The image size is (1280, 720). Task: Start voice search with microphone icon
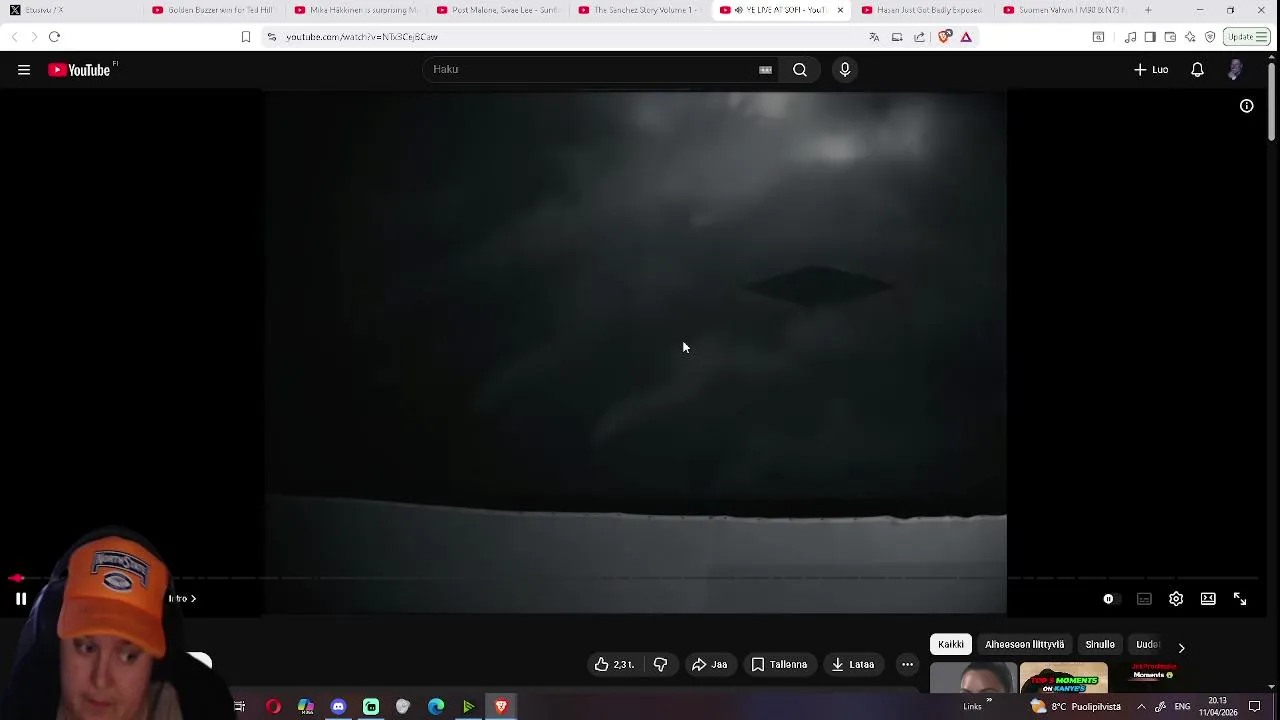coord(845,70)
